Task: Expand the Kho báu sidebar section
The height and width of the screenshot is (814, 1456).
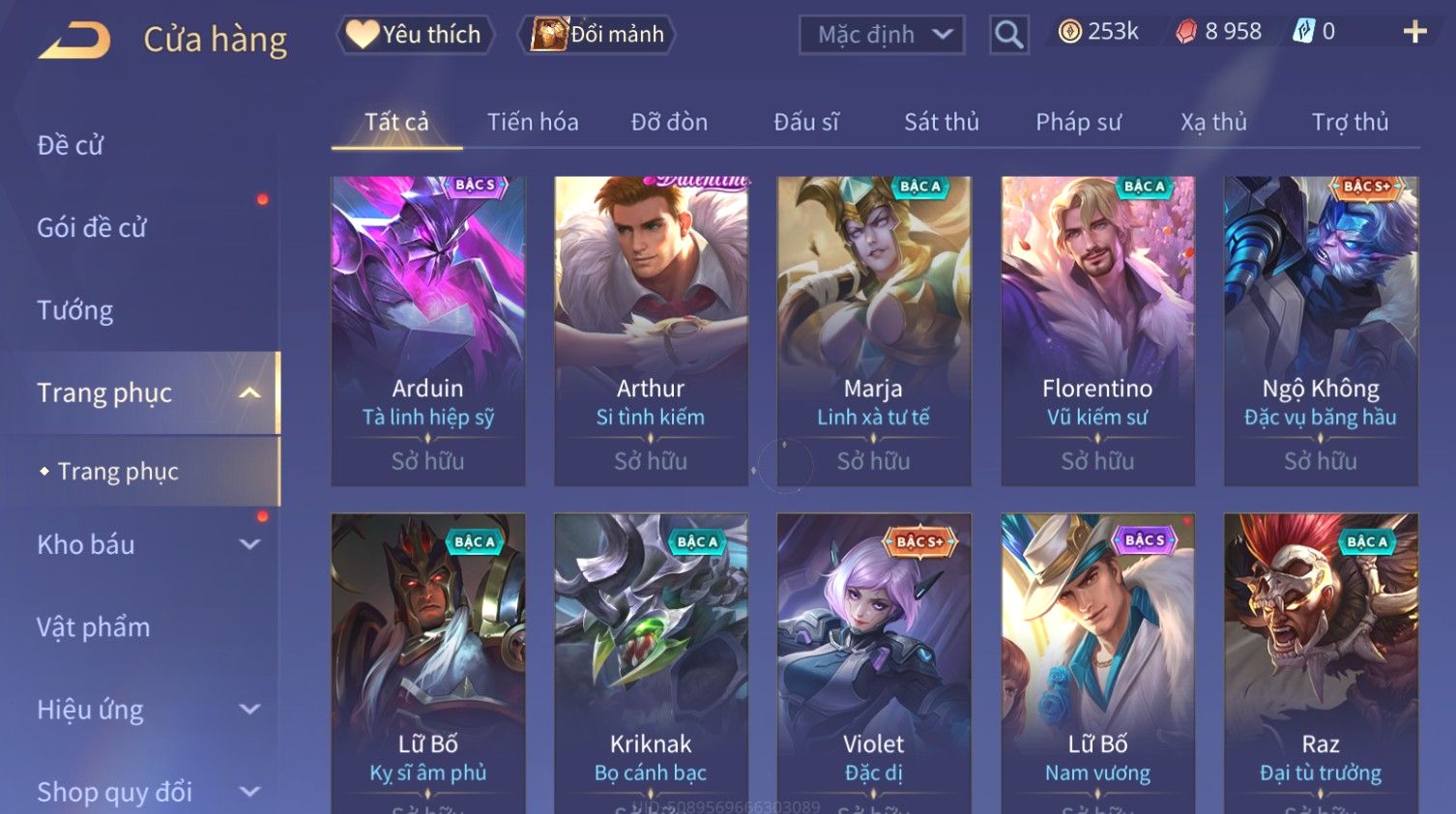Action: [x=249, y=544]
